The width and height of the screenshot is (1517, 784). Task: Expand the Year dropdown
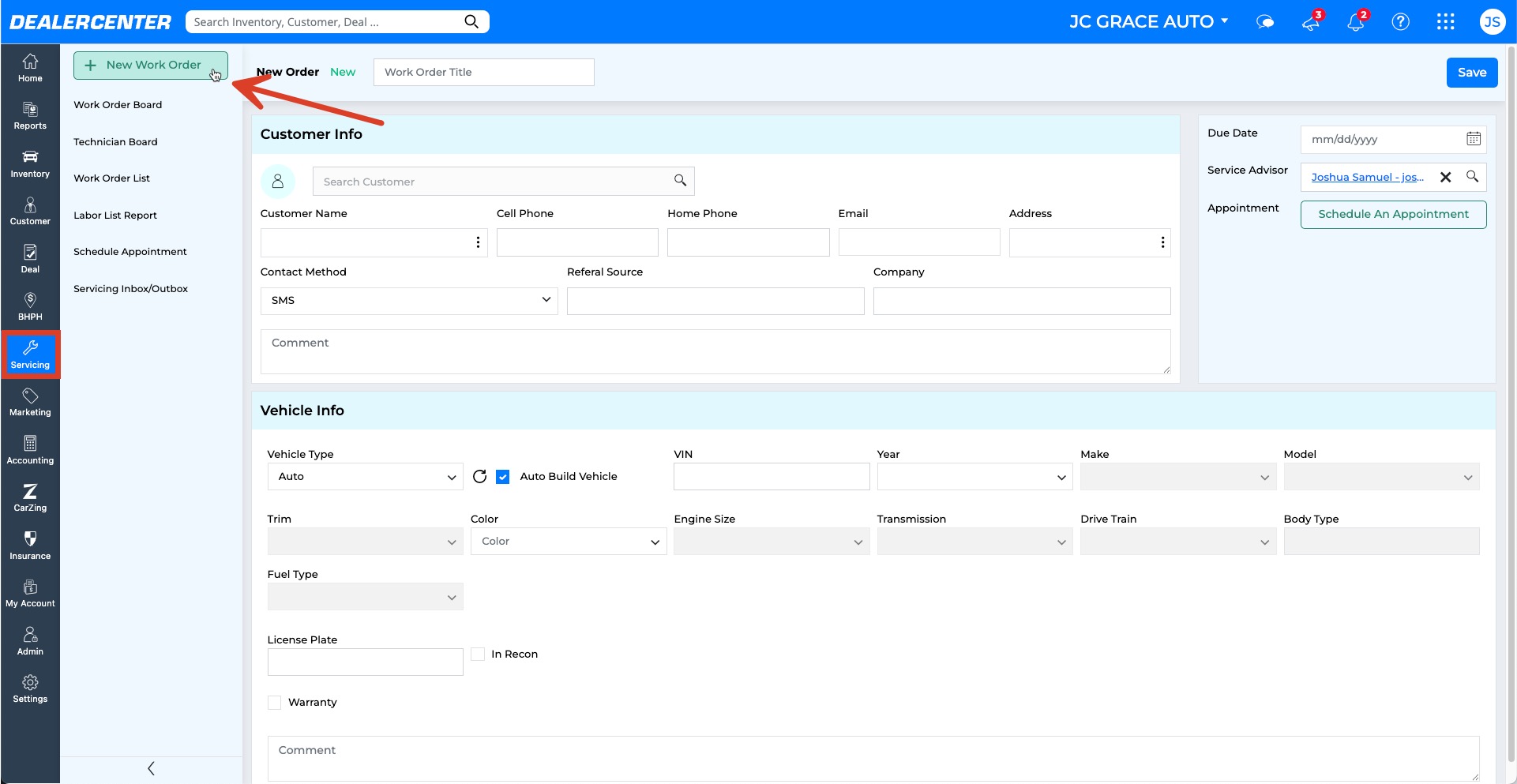point(974,477)
